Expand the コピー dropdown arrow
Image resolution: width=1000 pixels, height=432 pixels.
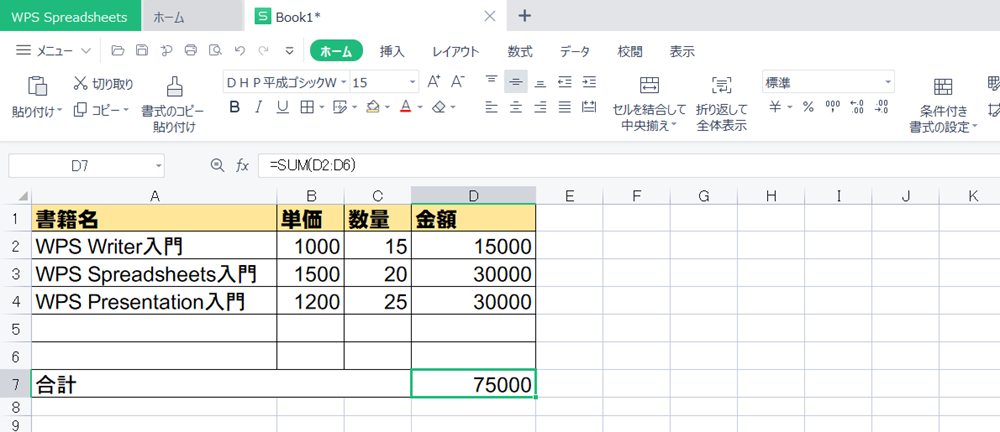click(126, 110)
